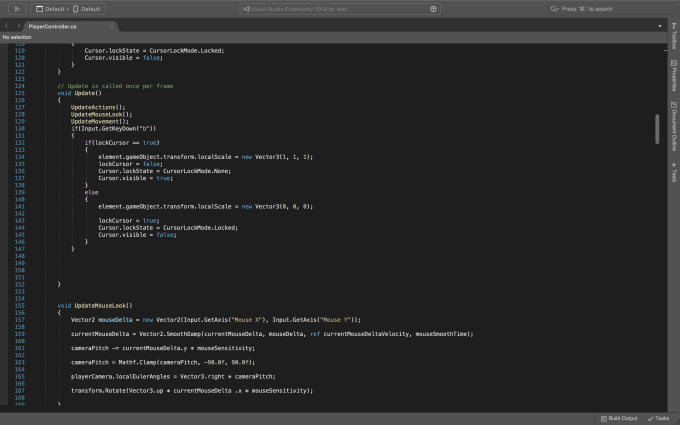Click the Run play button
680x425 pixels.
pyautogui.click(x=17, y=9)
